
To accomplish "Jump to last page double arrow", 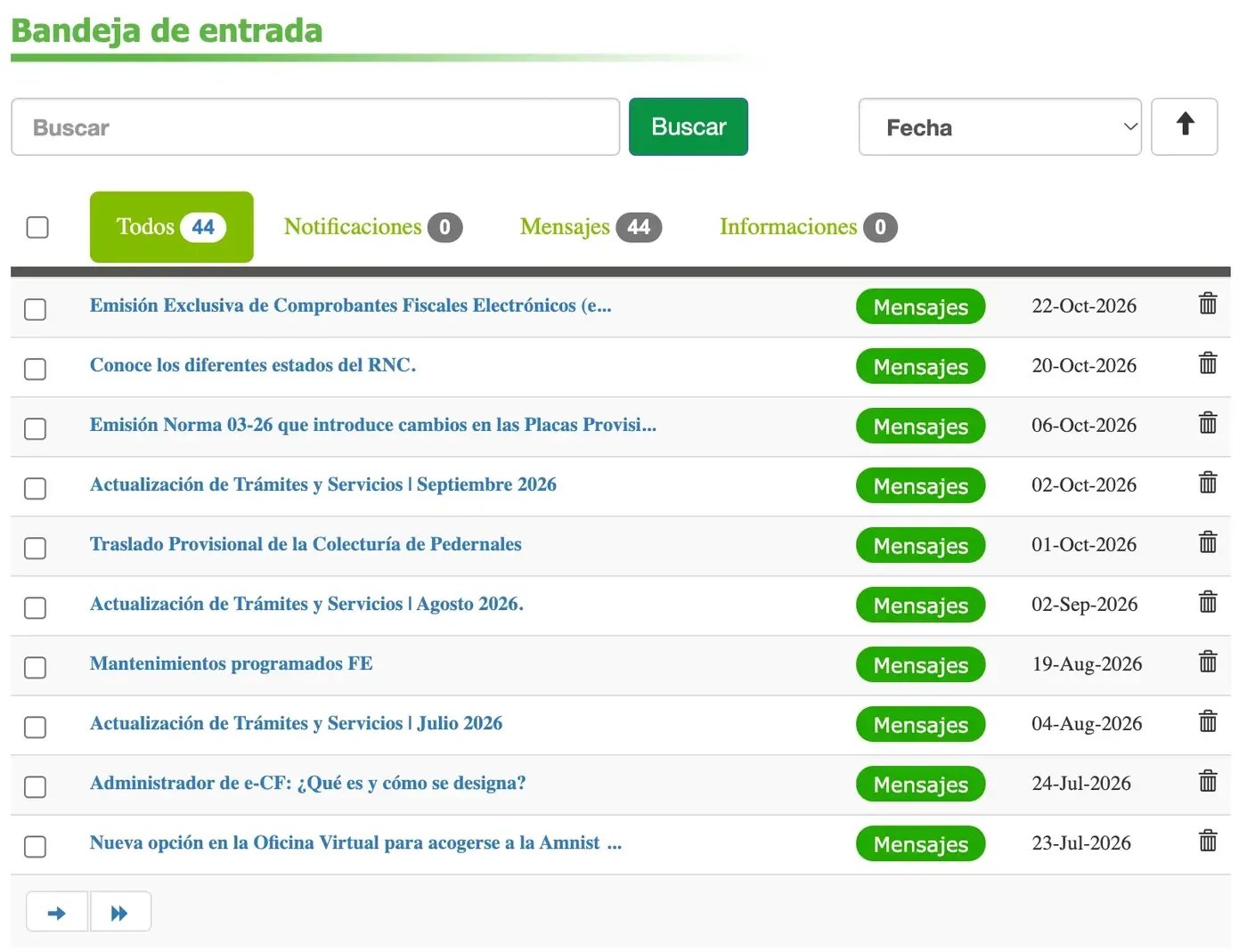I will point(119,912).
